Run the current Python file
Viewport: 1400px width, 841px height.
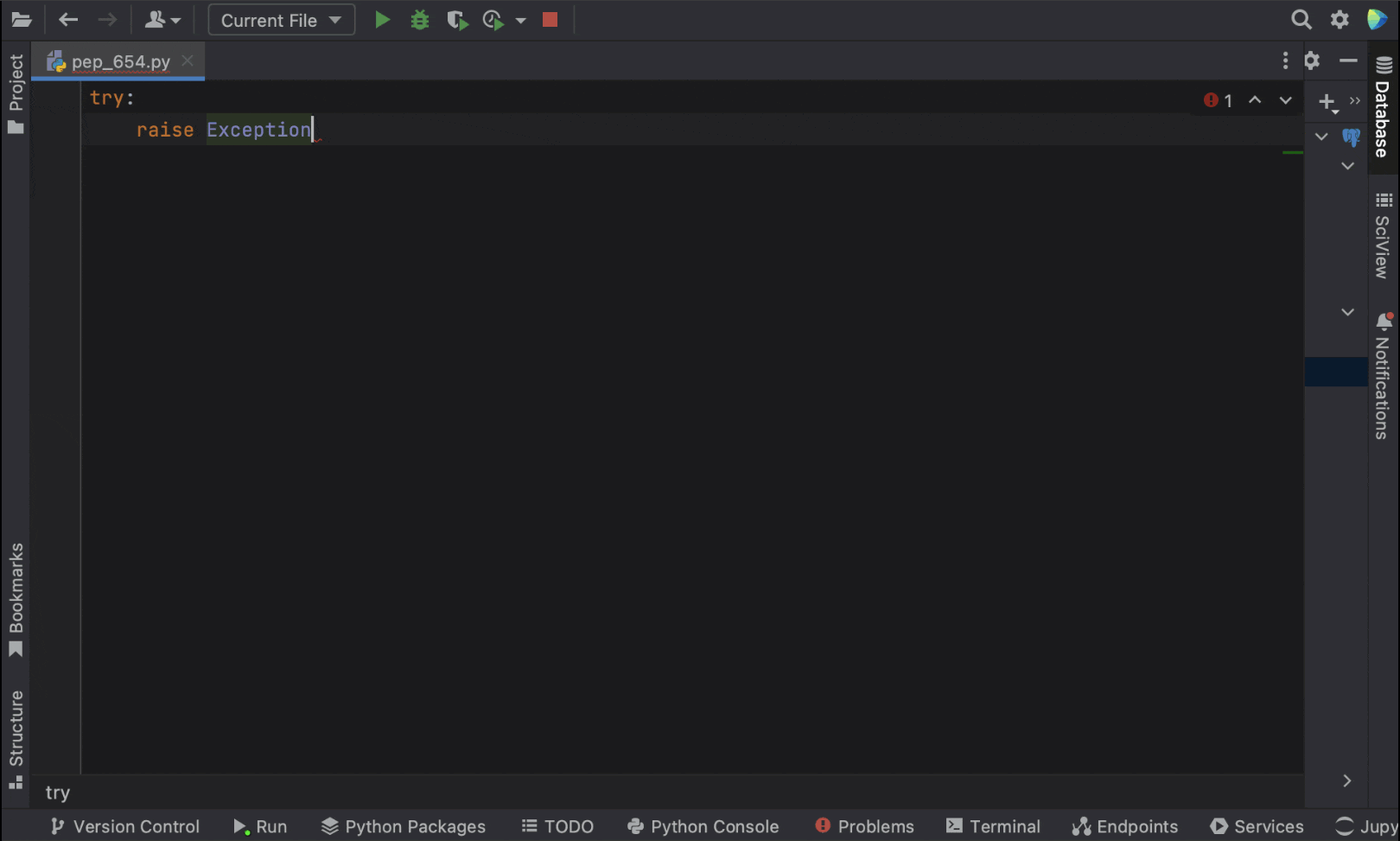(x=382, y=19)
